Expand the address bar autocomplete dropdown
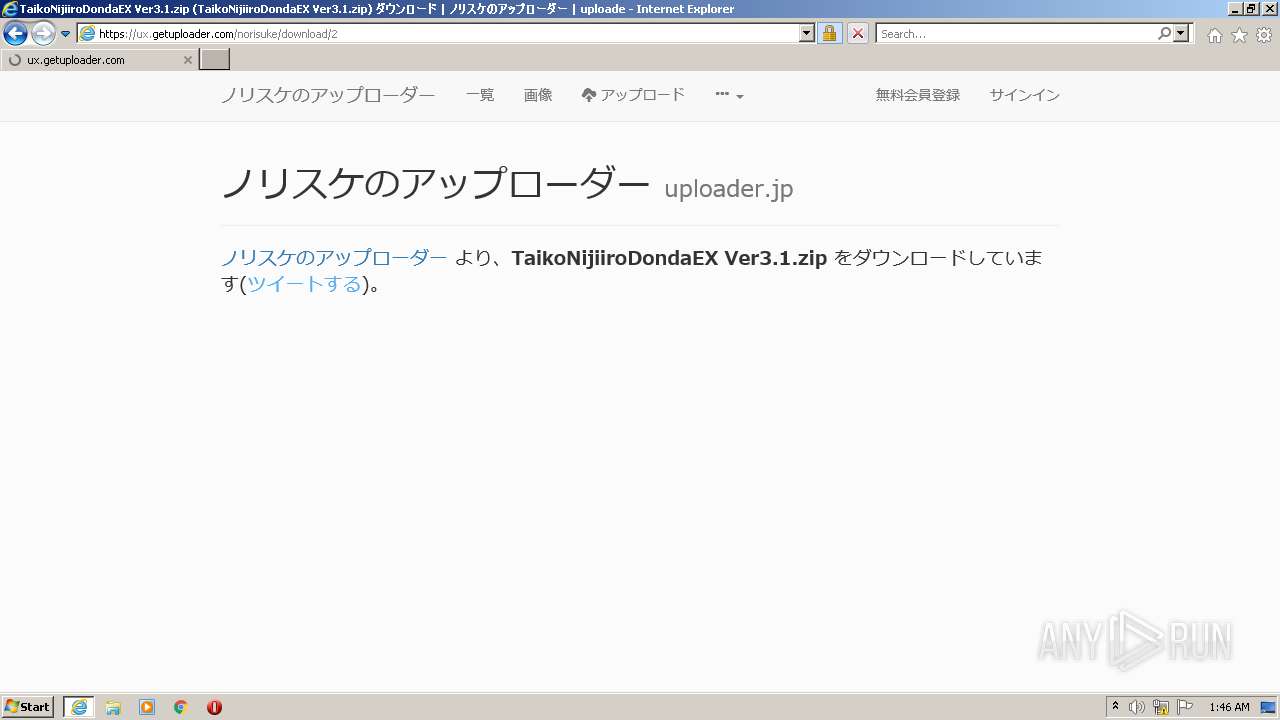1280x720 pixels. (807, 34)
